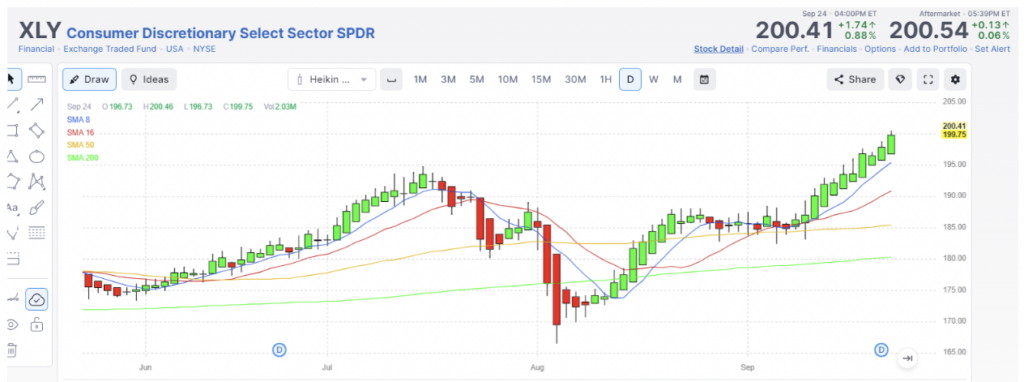Switch to the 15M timeframe
The width and height of the screenshot is (1024, 382).
point(541,80)
